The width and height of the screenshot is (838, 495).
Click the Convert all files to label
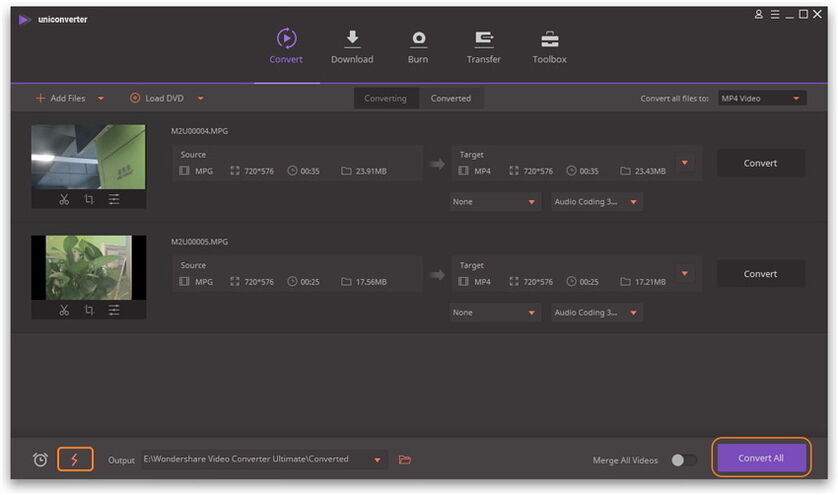point(674,98)
